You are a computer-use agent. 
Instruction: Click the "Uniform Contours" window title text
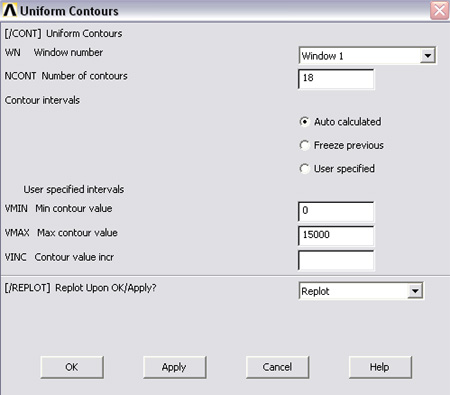tap(69, 11)
